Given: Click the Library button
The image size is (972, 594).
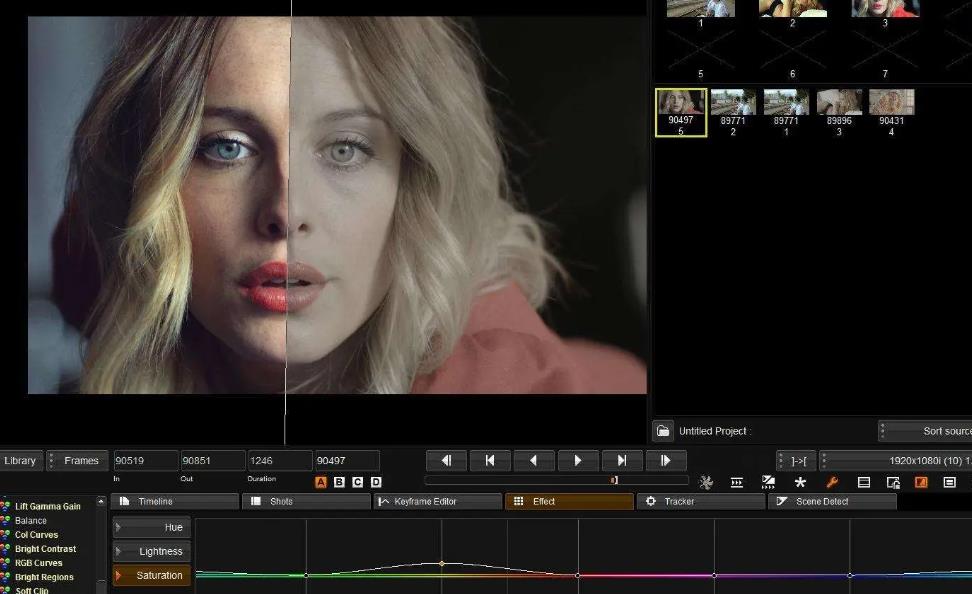Looking at the screenshot, I should (x=20, y=460).
